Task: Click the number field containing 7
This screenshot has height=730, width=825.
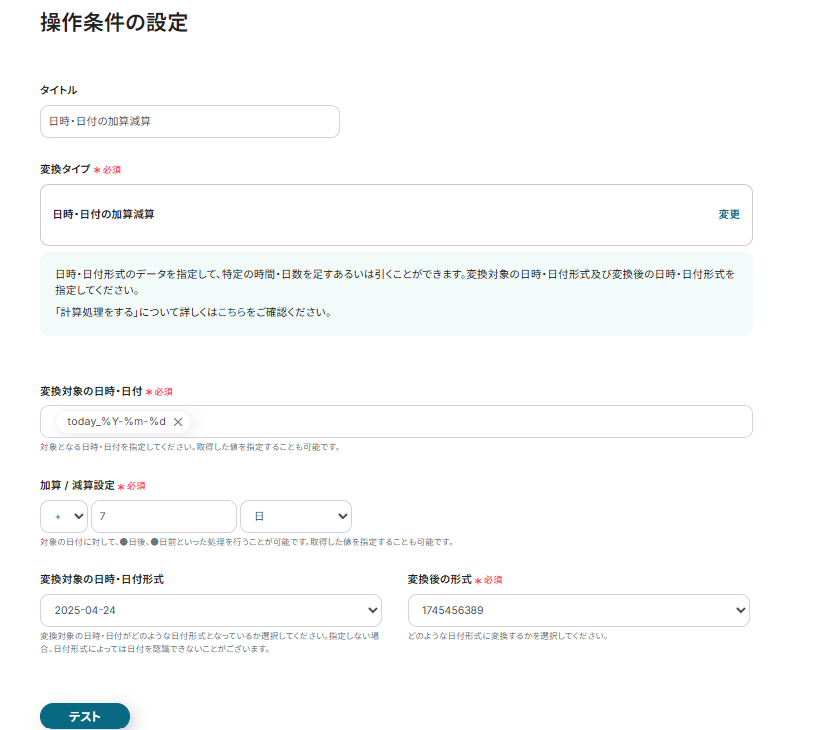Action: (x=163, y=516)
